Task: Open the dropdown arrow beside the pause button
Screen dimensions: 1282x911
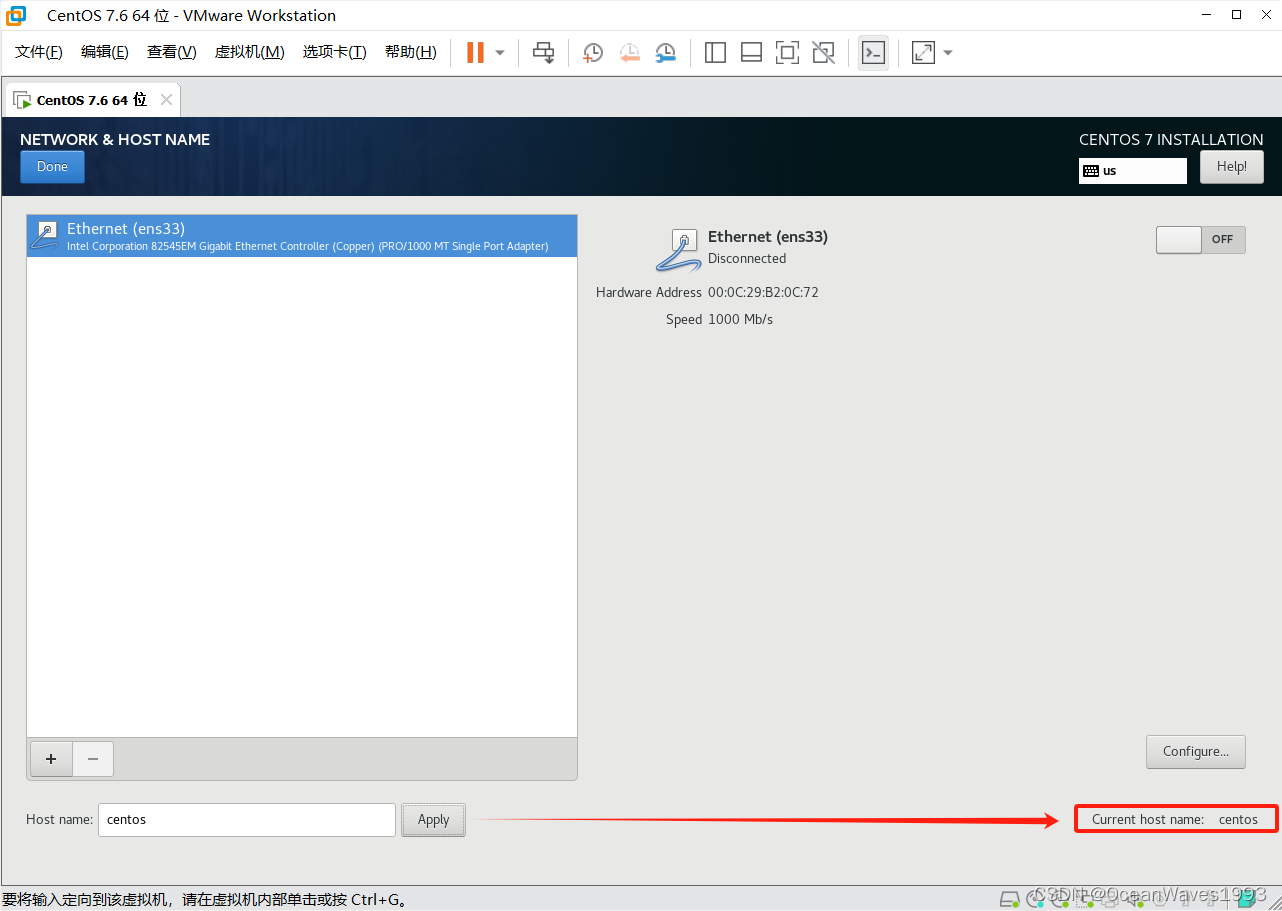Action: (x=500, y=53)
